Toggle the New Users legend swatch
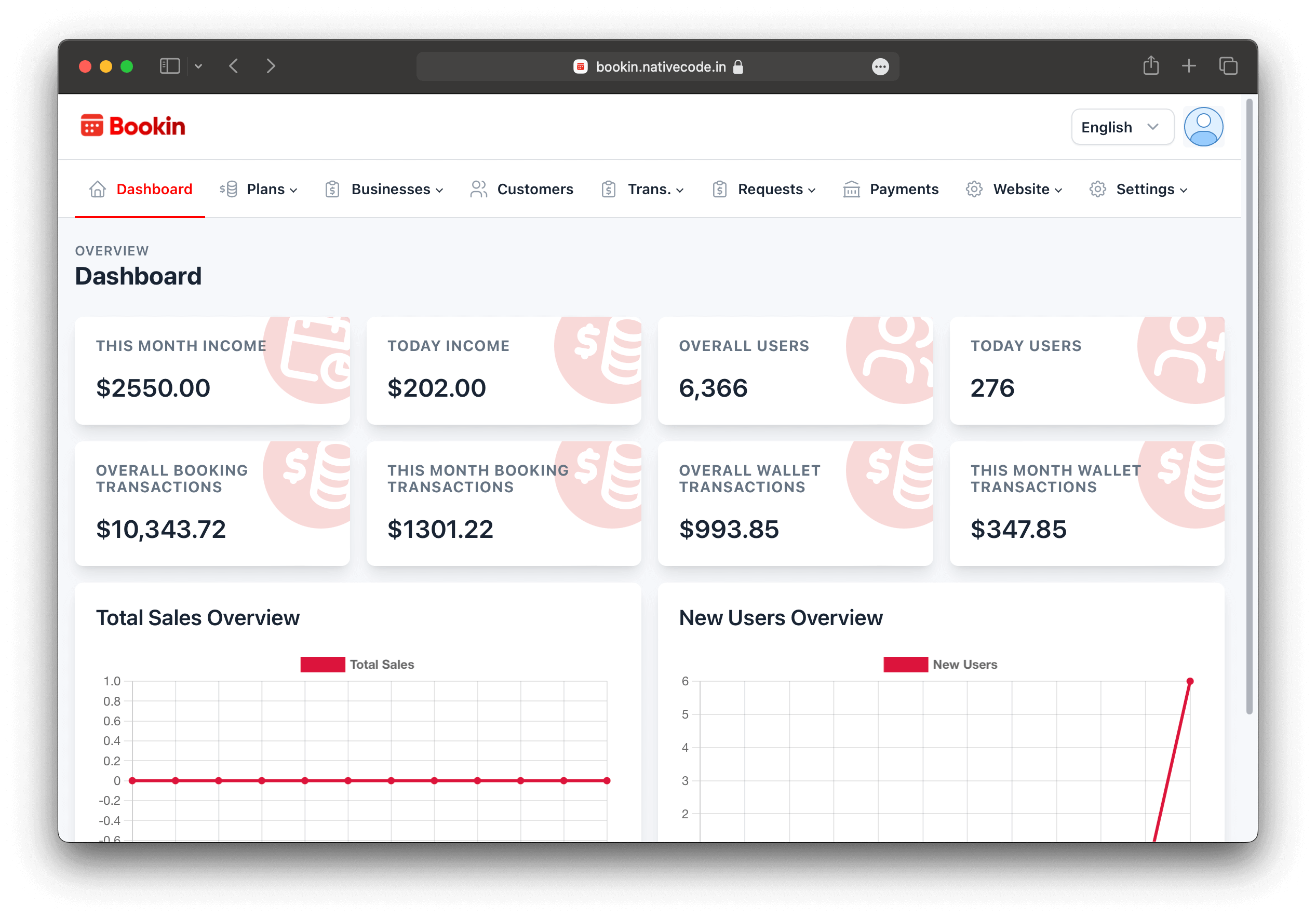Screen dimensions: 1316x919 906,665
